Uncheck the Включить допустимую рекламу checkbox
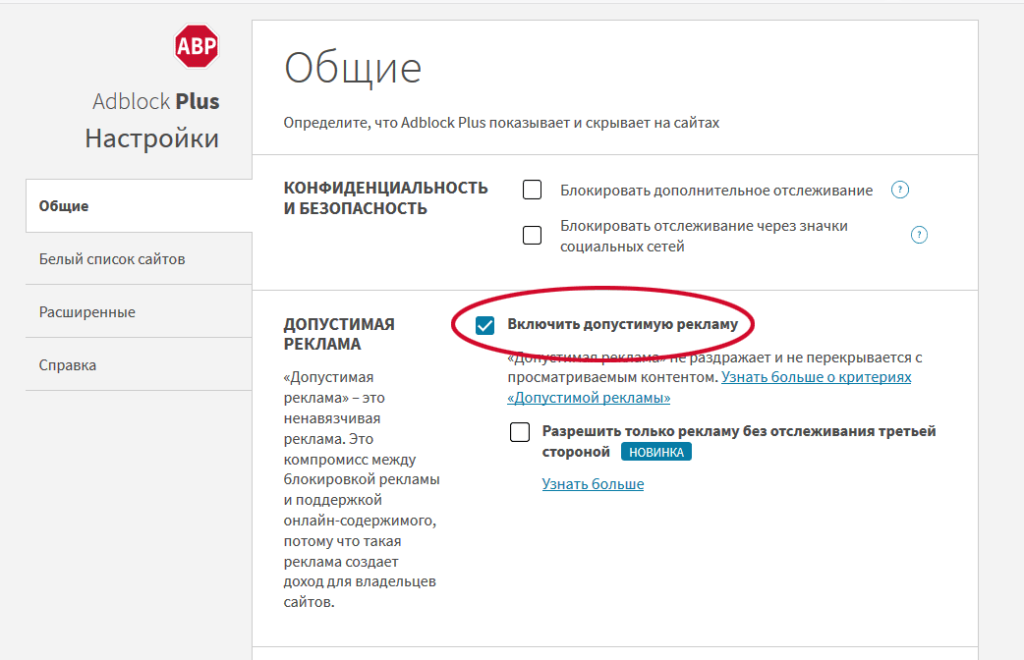1024x660 pixels. click(485, 325)
